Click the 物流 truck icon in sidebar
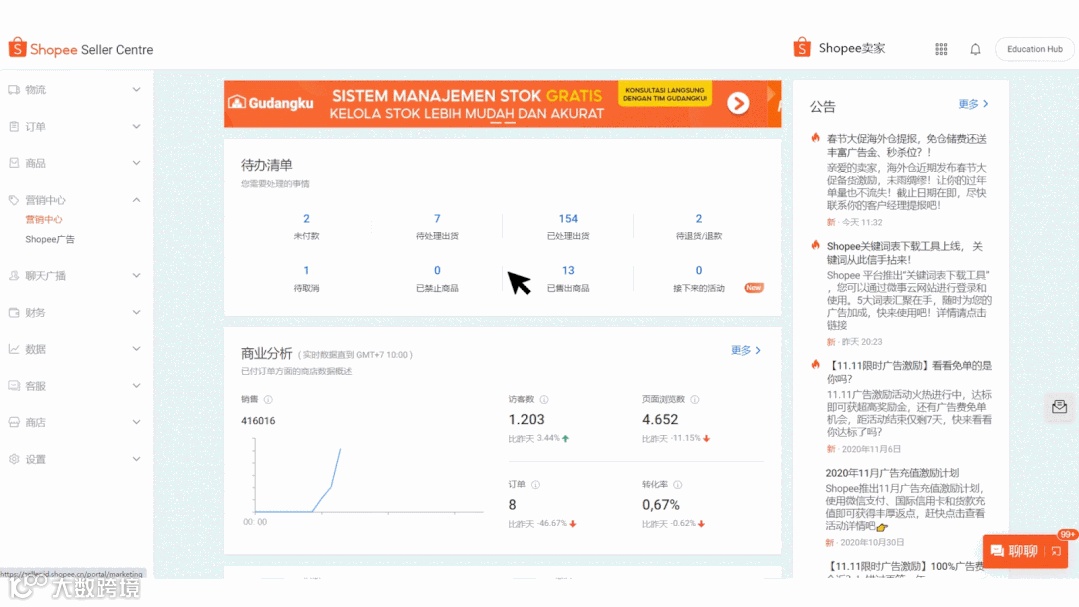 (14, 89)
